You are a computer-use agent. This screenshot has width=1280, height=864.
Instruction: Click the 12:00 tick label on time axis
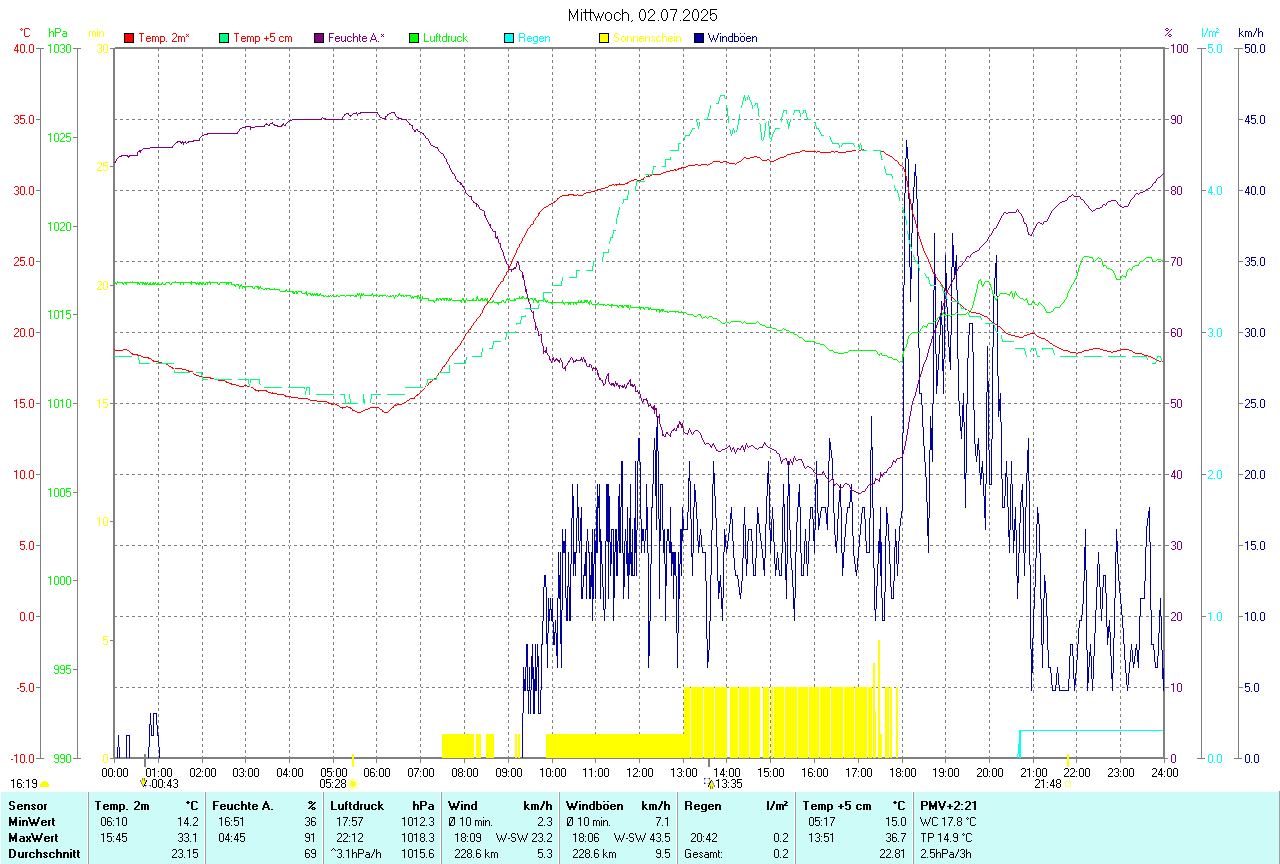640,772
